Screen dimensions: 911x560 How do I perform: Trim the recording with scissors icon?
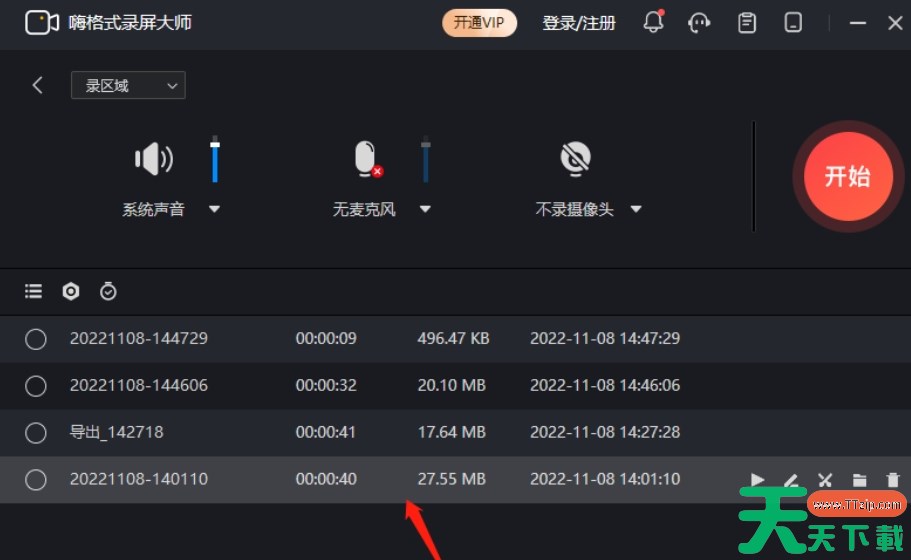[825, 481]
